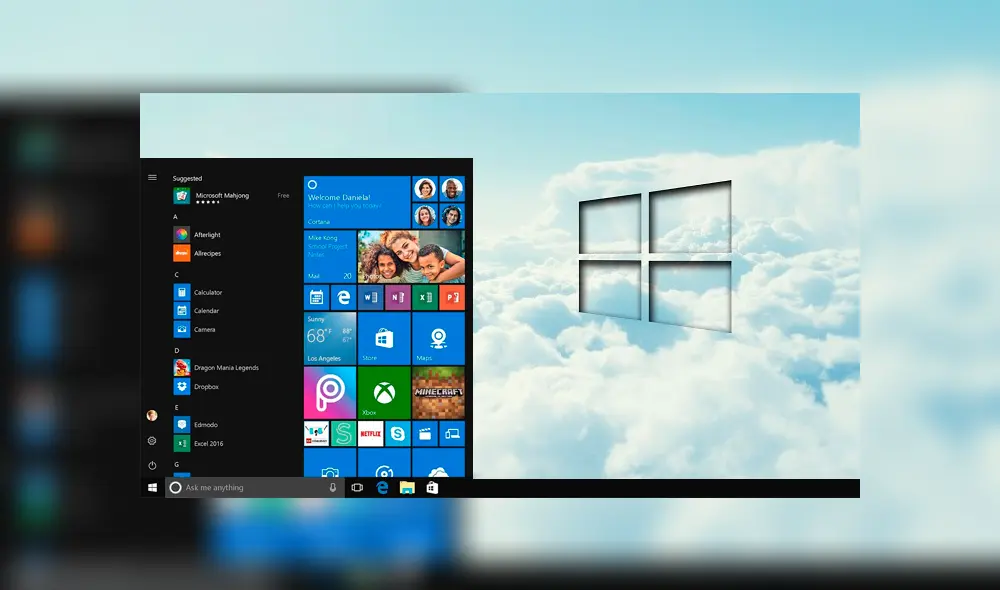Screen dimensions: 1000x590
Task: Start Skype from its tile
Action: click(399, 433)
